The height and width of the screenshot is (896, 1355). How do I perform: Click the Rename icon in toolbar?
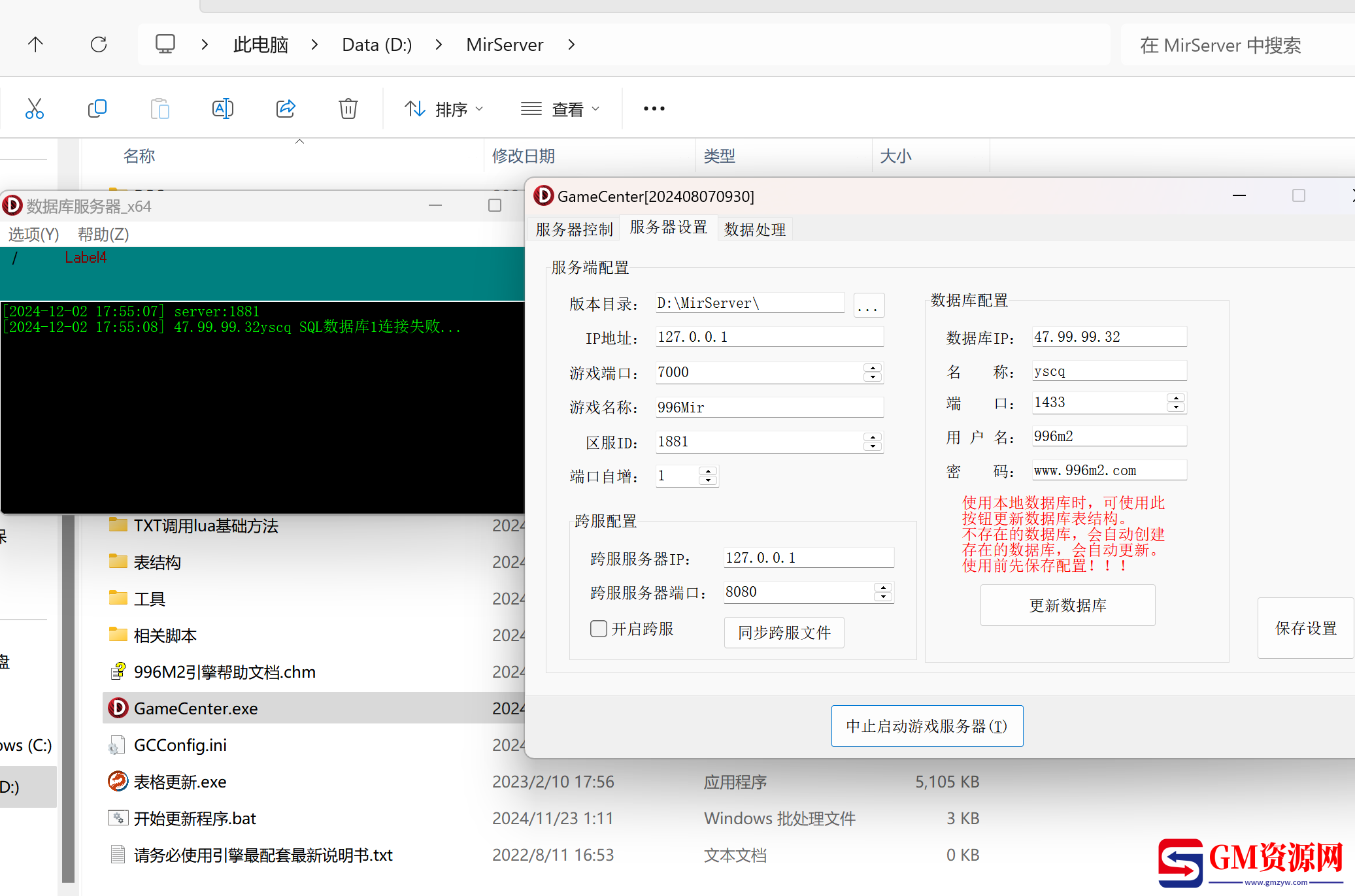(x=222, y=108)
